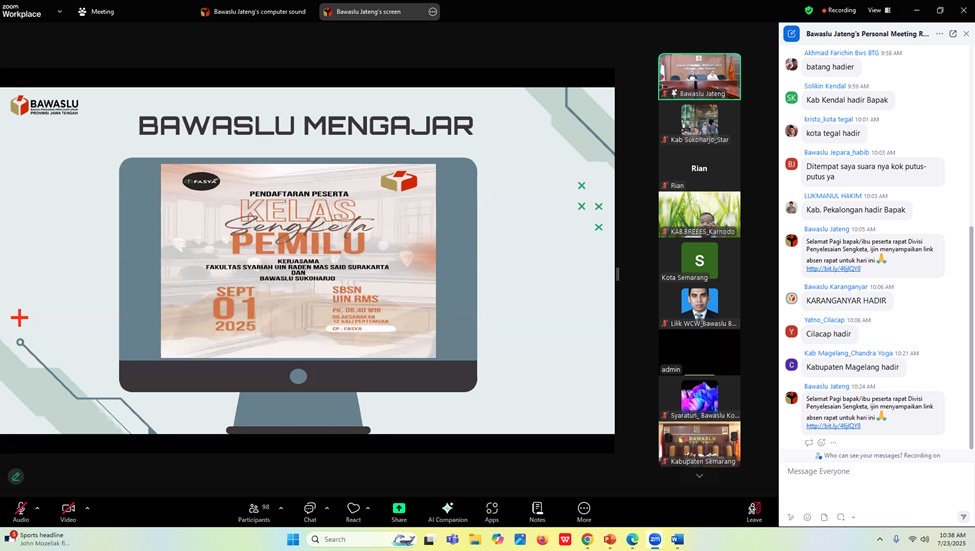Click 'Who can see your messages?' notice
Viewport: 975px width, 551px height.
(877, 456)
